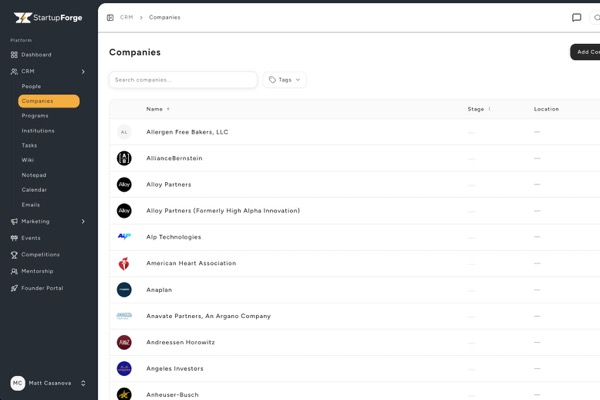Click the Alloy Partners logo
Image resolution: width=600 pixels, height=400 pixels.
[x=124, y=184]
